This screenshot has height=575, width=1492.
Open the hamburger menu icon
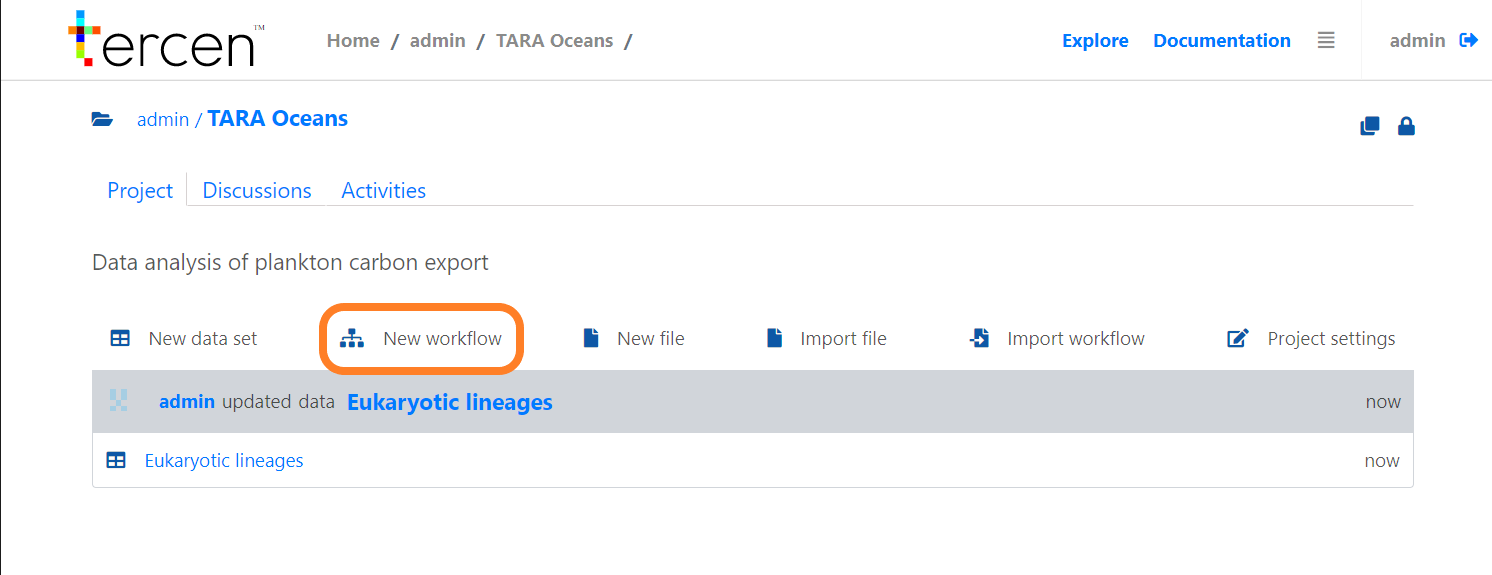1326,41
